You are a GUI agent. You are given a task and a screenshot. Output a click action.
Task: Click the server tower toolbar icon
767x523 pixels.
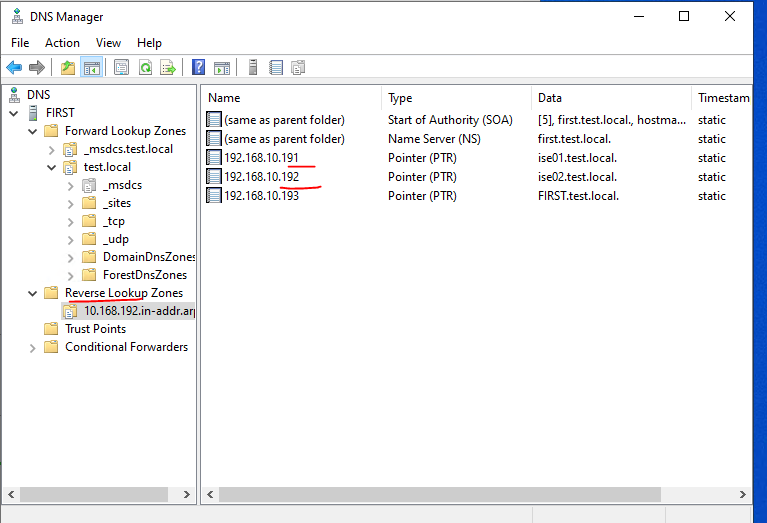click(x=253, y=67)
